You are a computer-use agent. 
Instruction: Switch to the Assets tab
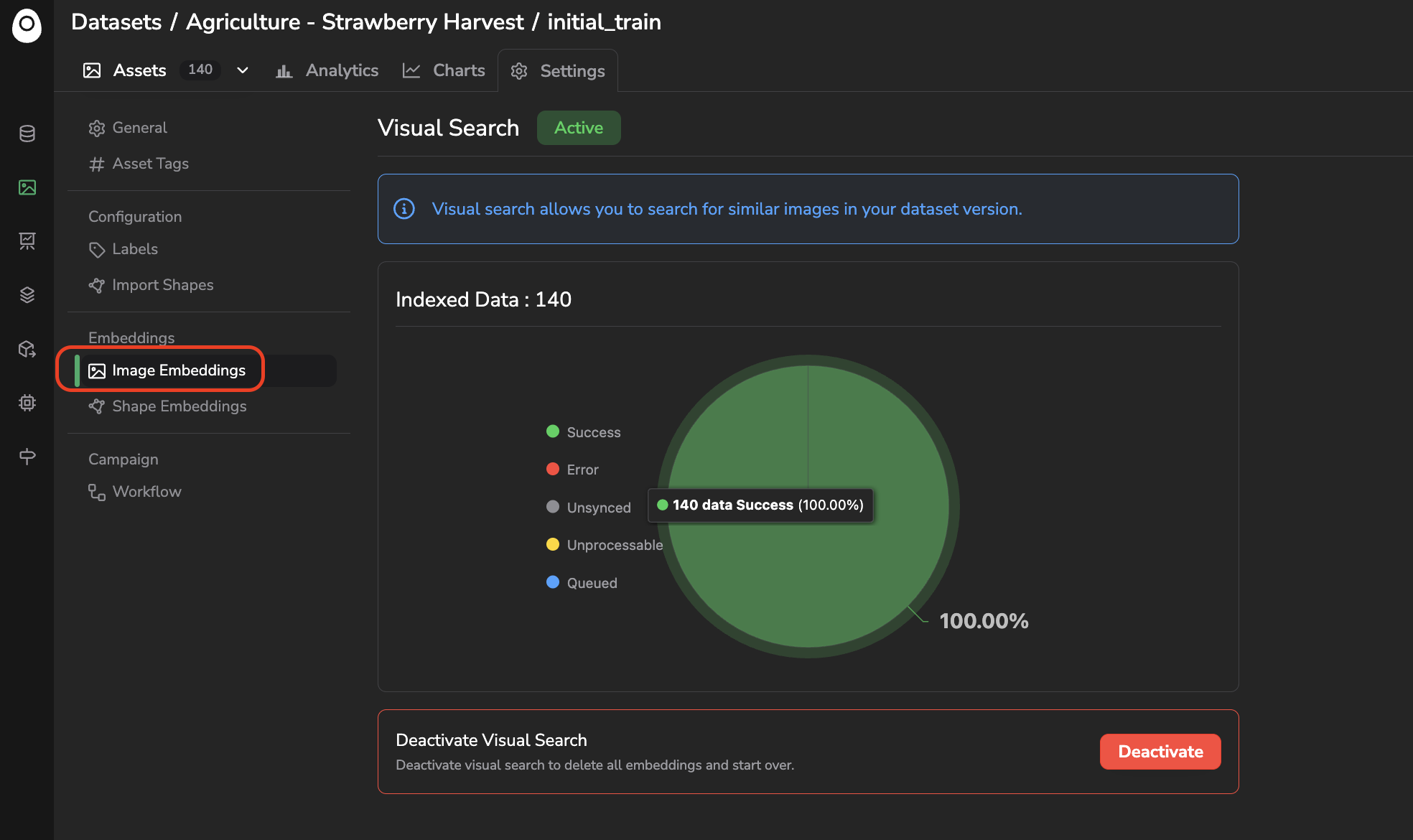(x=140, y=70)
